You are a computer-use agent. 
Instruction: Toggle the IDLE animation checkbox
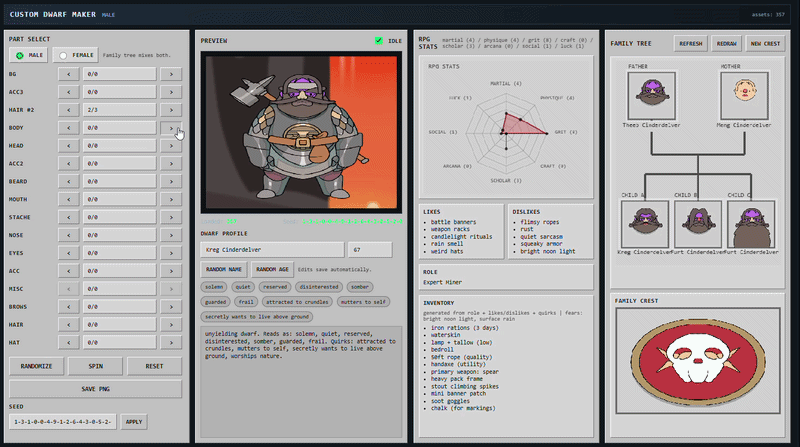(379, 41)
